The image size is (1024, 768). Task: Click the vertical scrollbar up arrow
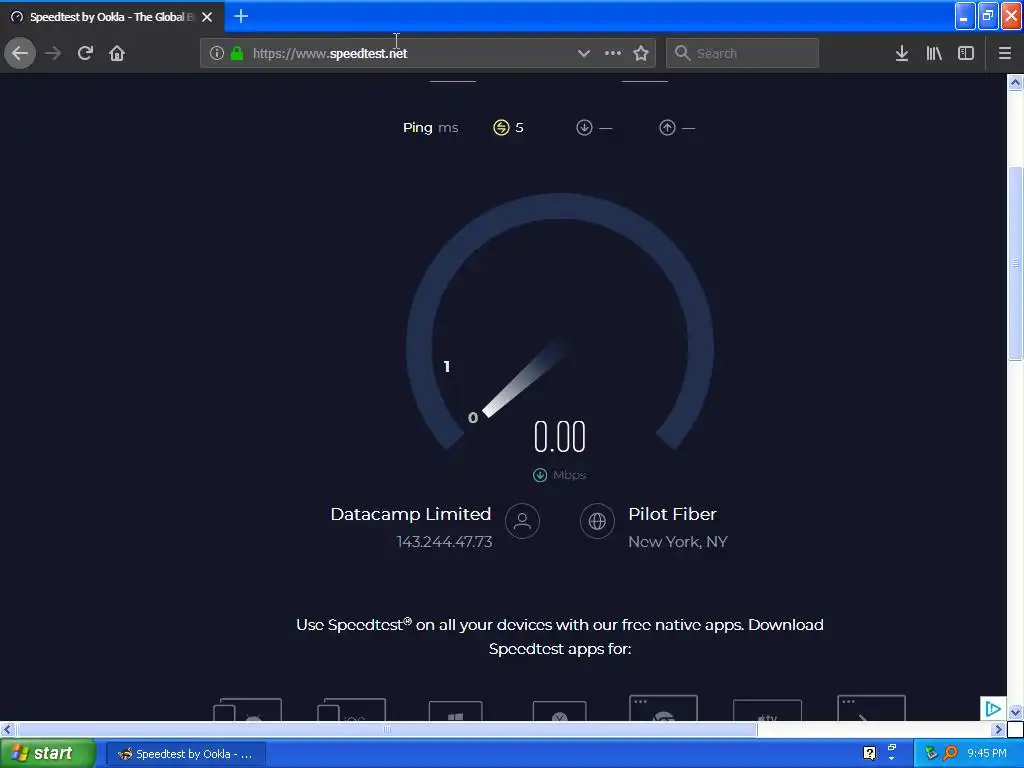click(x=1015, y=82)
